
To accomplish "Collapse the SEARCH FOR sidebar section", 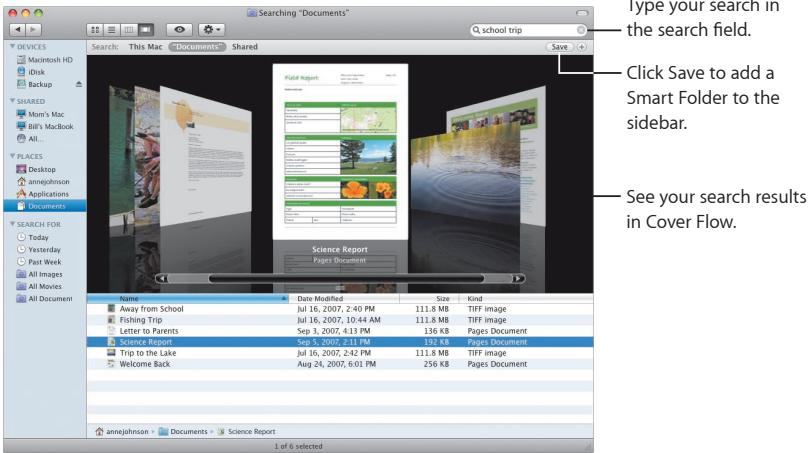I will tap(12, 224).
